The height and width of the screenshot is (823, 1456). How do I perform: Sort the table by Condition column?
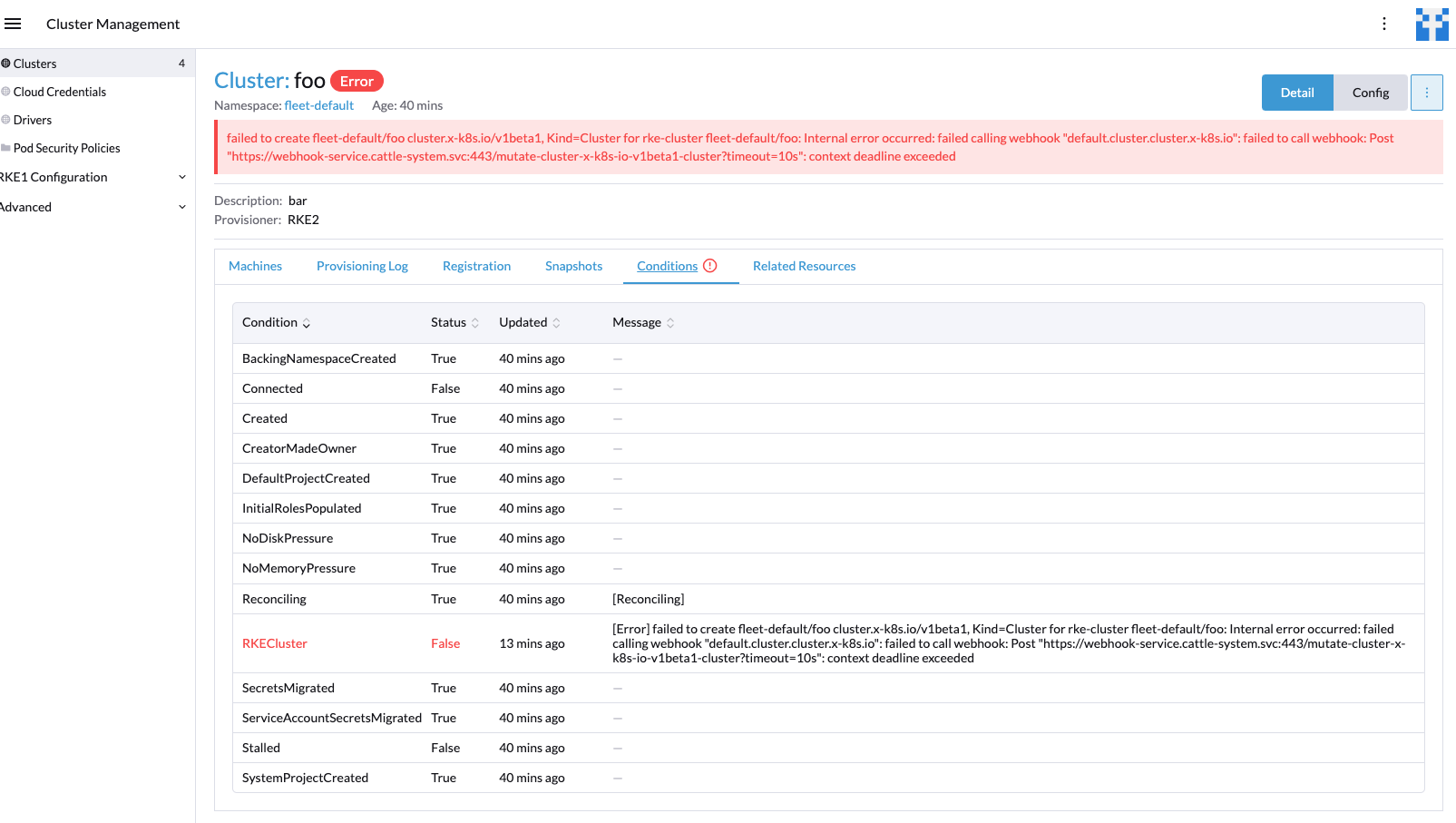pos(306,323)
